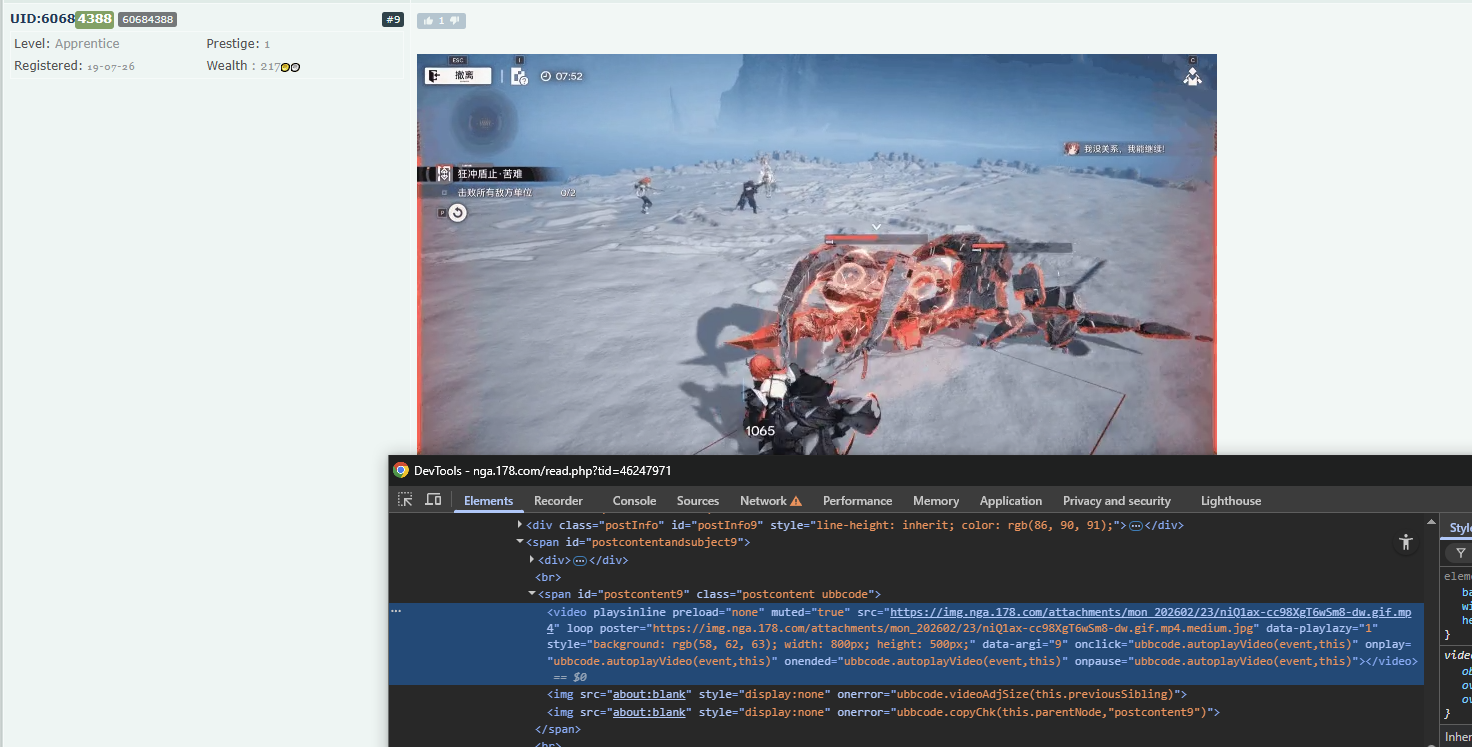This screenshot has width=1472, height=747.
Task: Click the #9 post number badge
Action: (x=393, y=19)
